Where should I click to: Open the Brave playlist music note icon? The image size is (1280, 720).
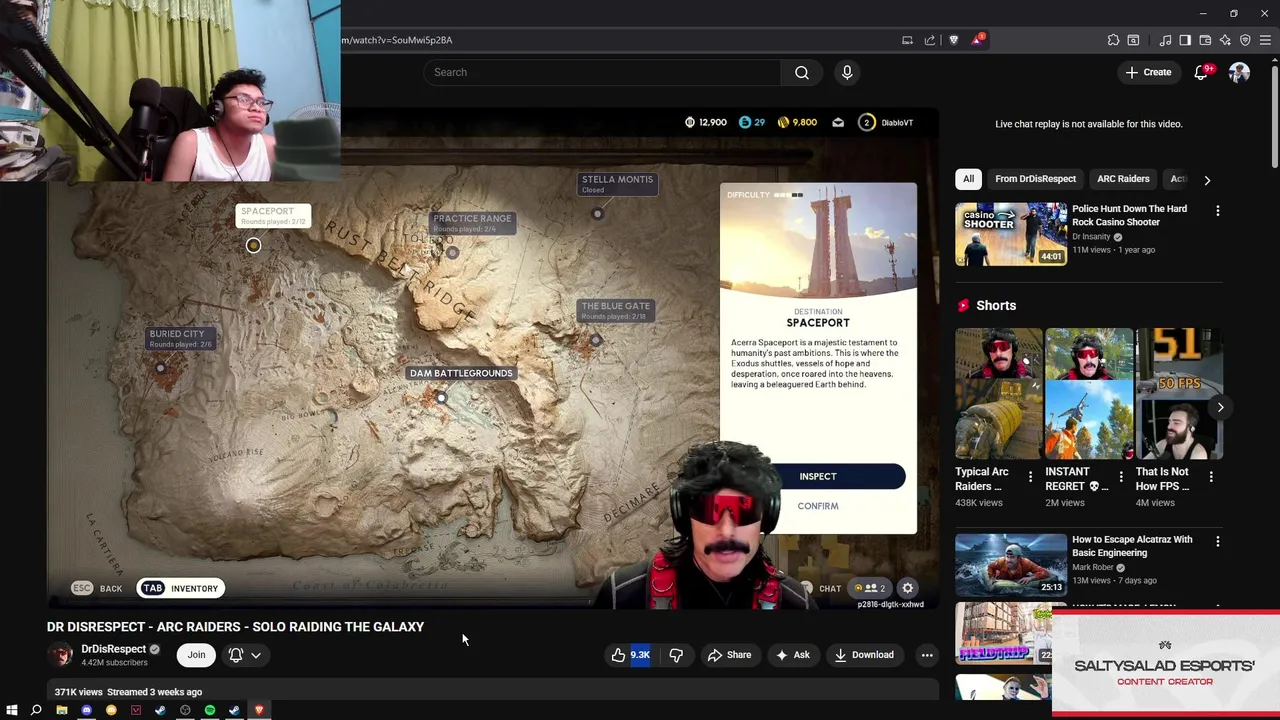tap(1165, 40)
